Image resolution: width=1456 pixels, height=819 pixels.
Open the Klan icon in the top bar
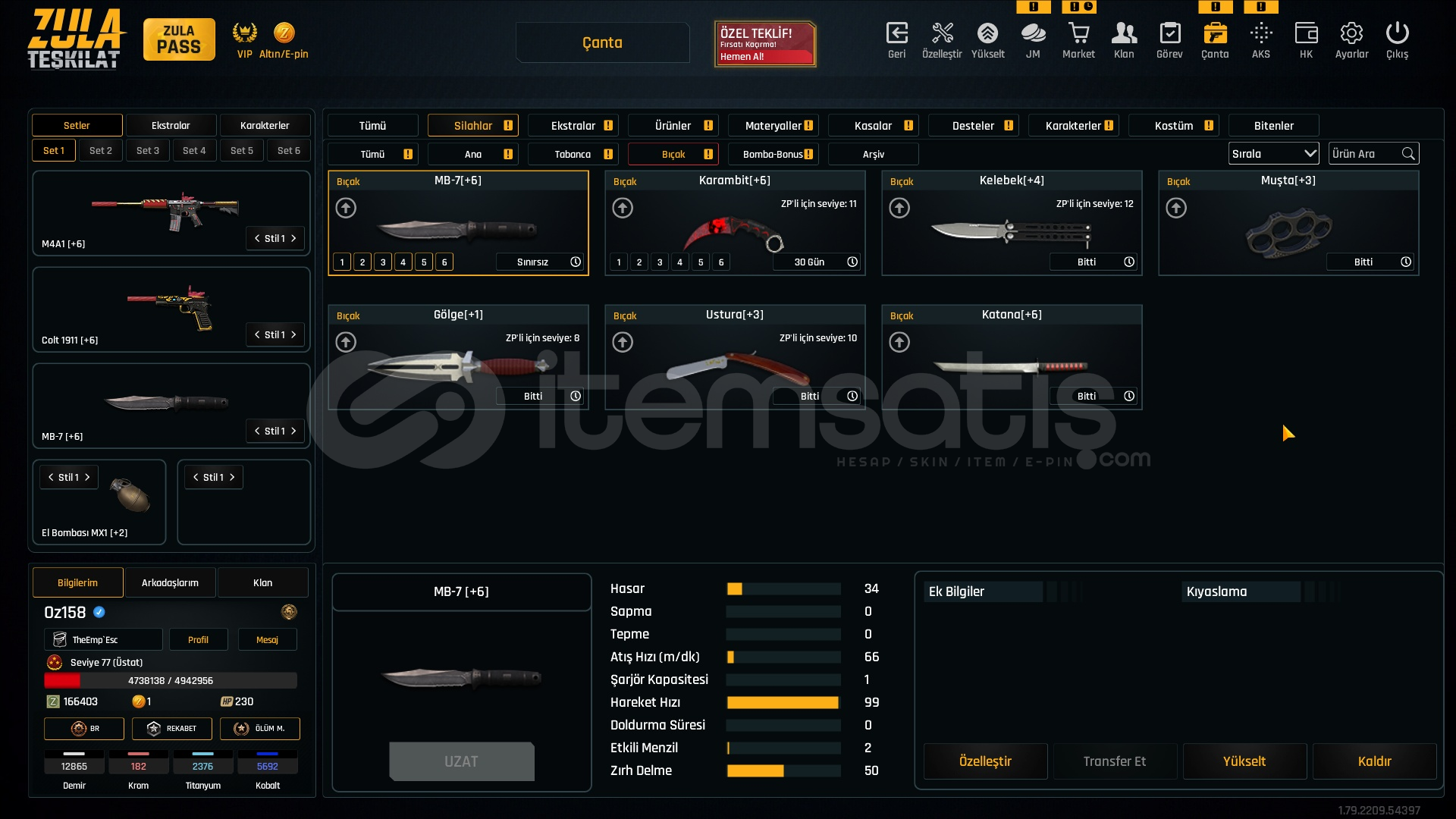pos(1124,34)
